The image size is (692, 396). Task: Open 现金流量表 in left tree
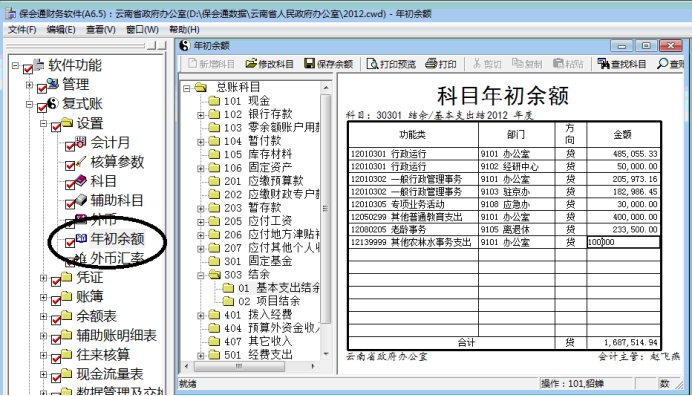pyautogui.click(x=109, y=374)
